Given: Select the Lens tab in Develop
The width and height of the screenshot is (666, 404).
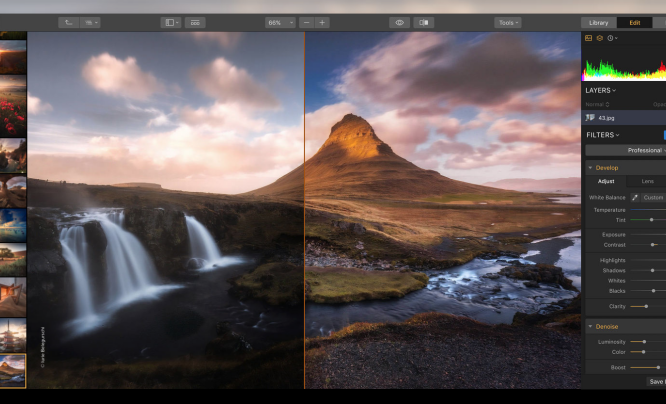Looking at the screenshot, I should tap(647, 181).
